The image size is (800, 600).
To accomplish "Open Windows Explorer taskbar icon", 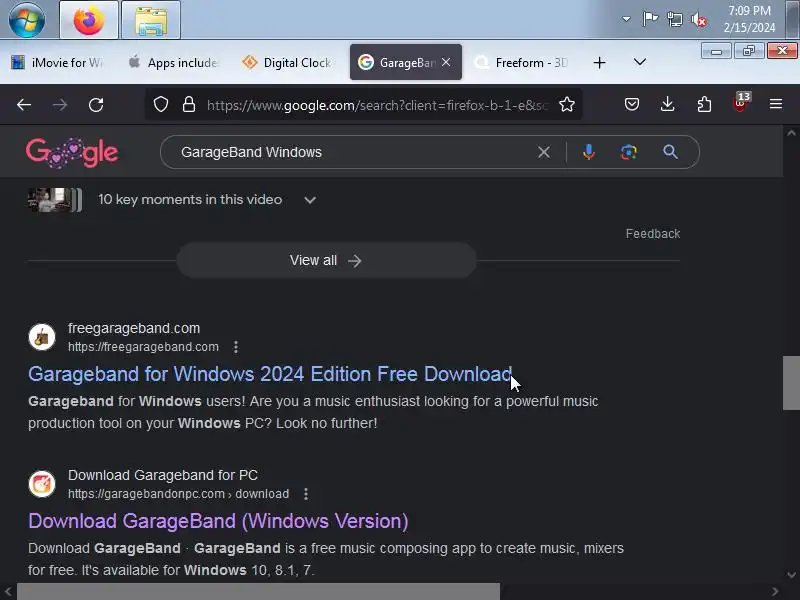I will [x=151, y=20].
